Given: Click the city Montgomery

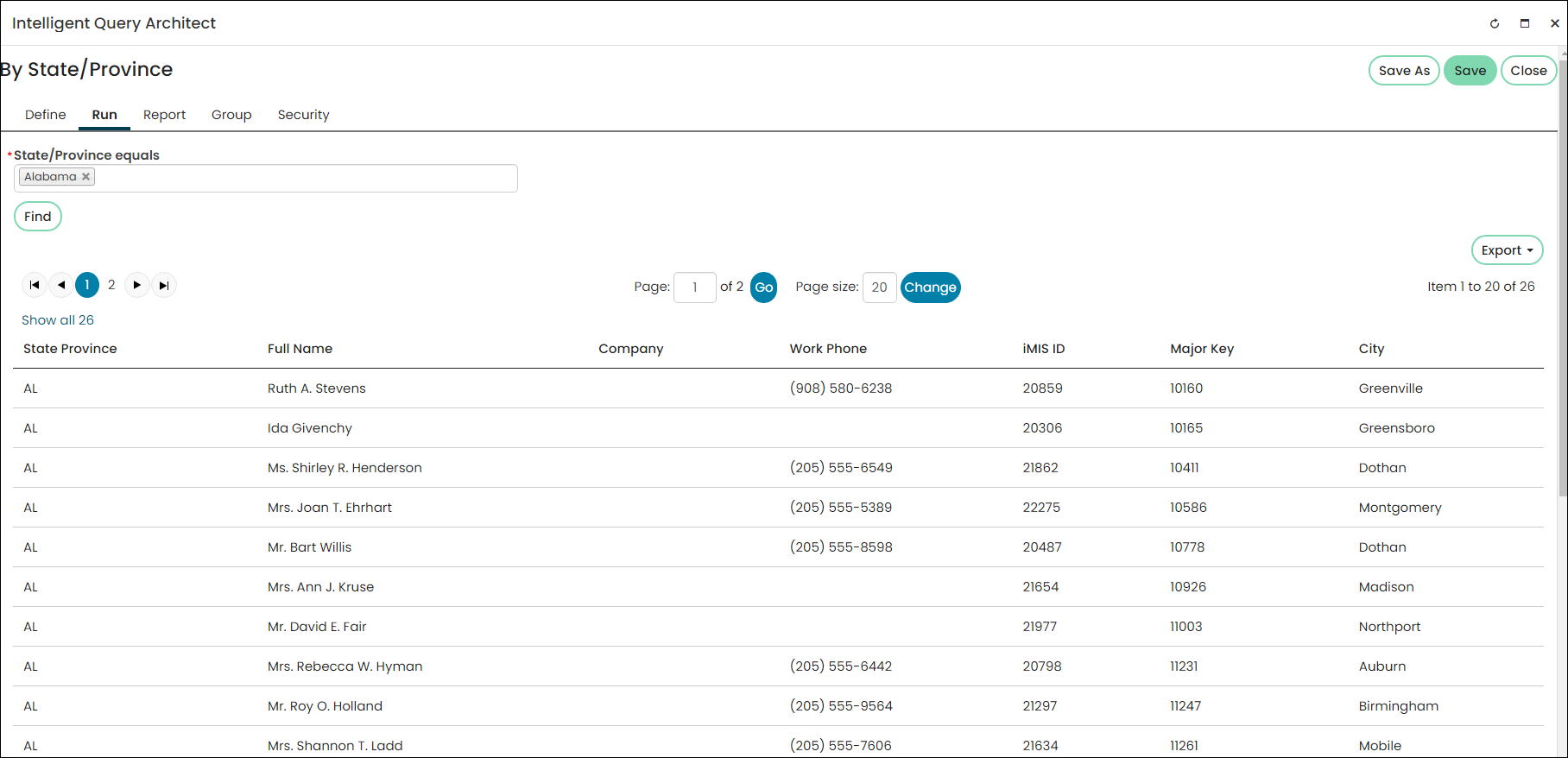Looking at the screenshot, I should tap(1400, 508).
